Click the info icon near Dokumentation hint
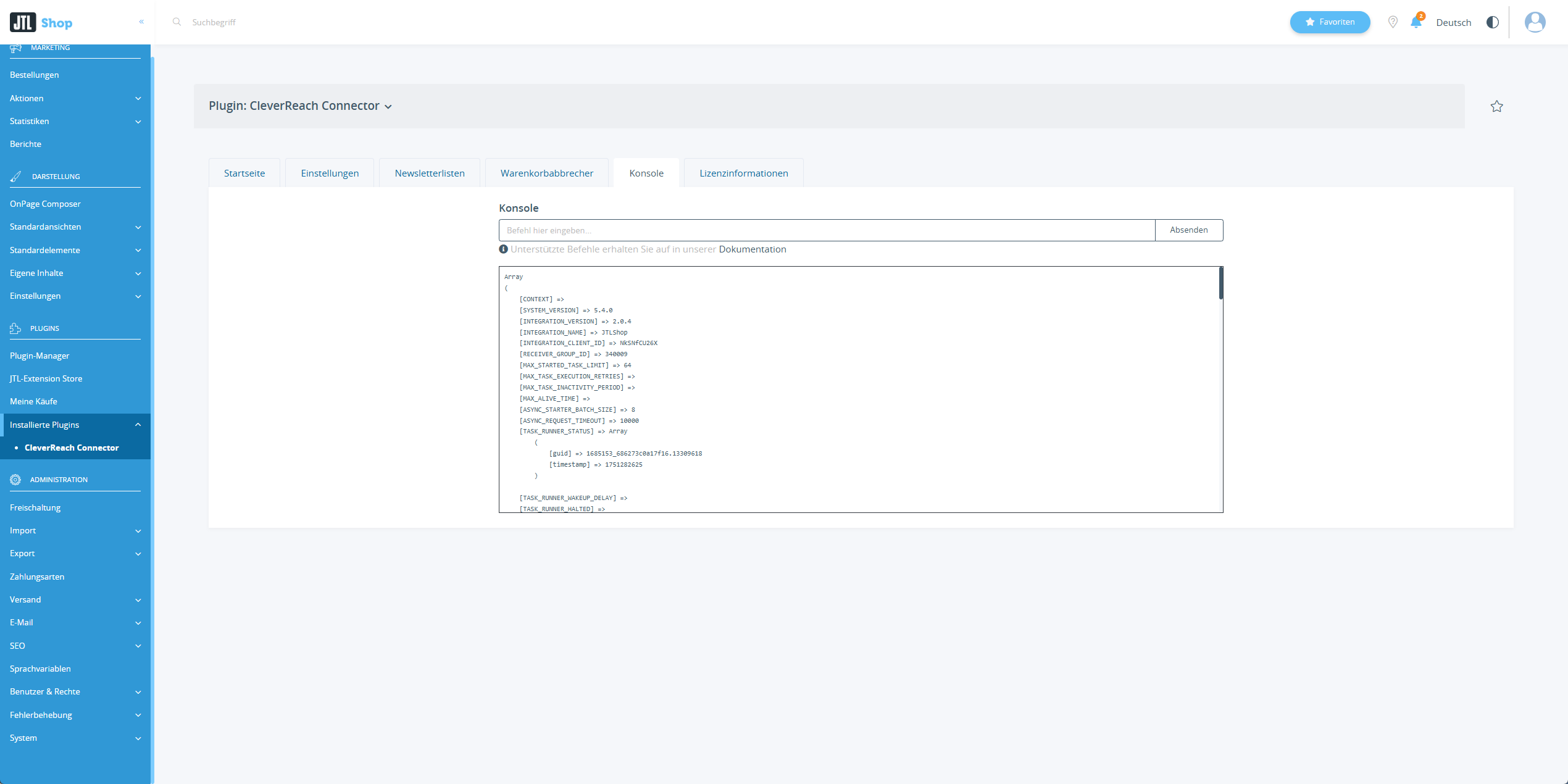 [503, 249]
